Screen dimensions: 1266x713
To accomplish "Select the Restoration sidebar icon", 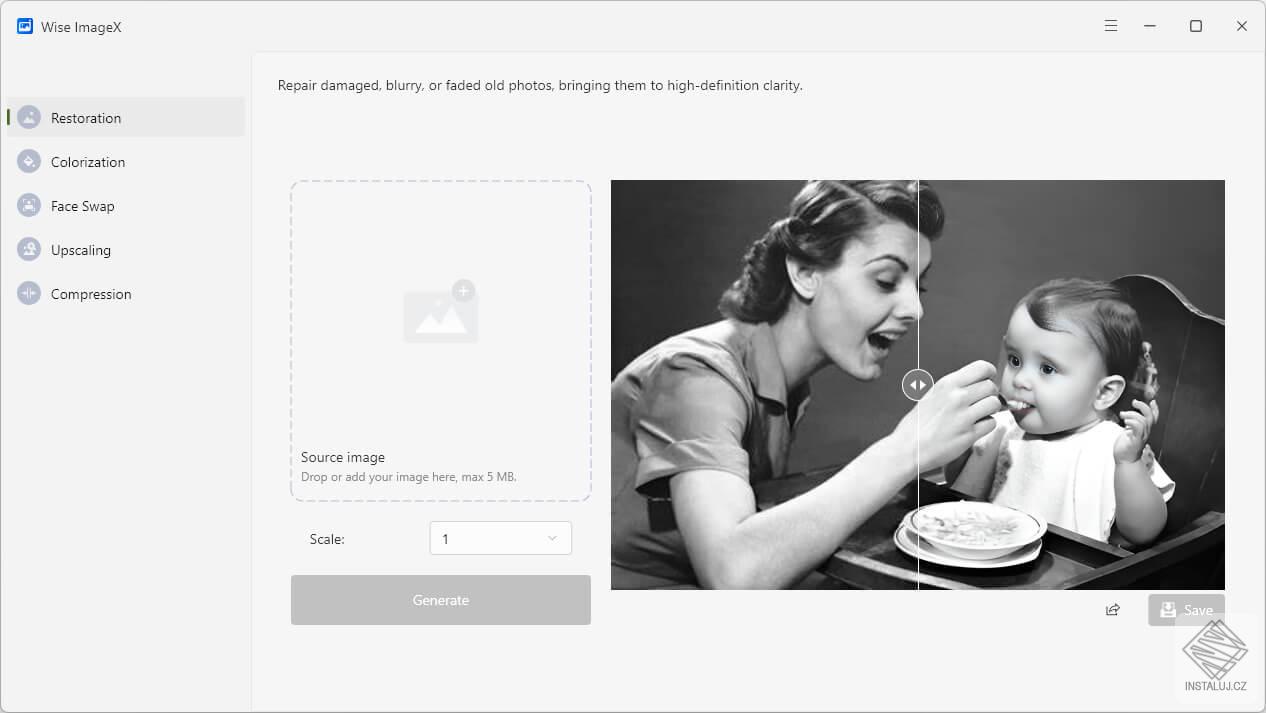I will (x=29, y=118).
